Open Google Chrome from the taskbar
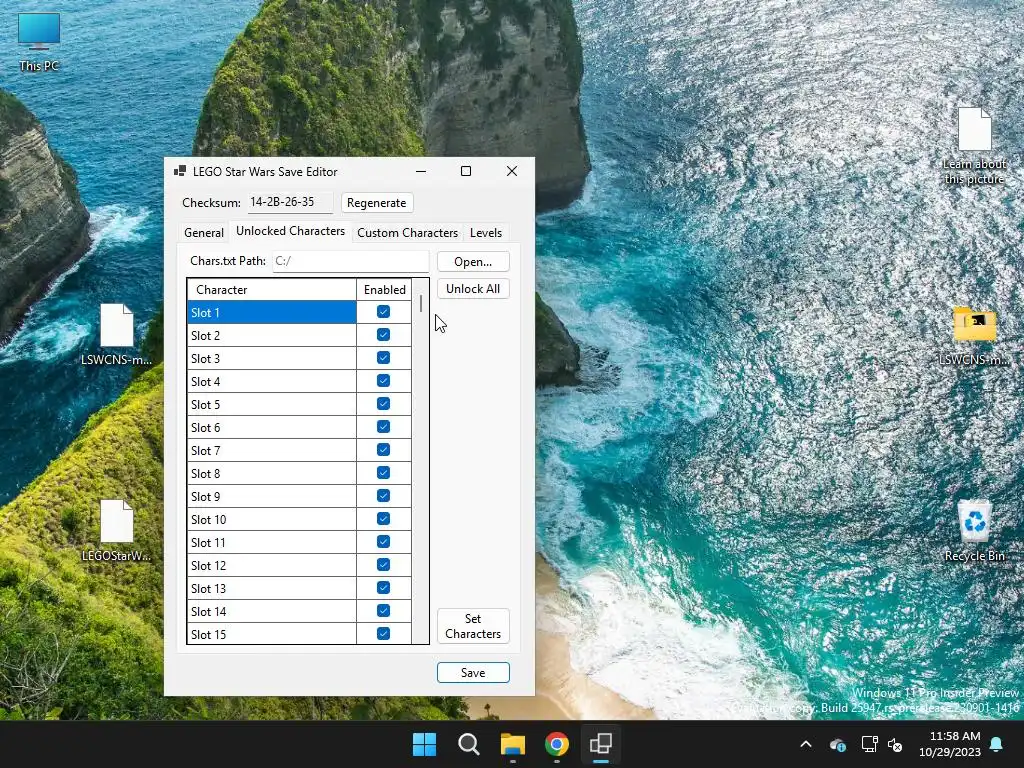This screenshot has width=1024, height=768. coord(556,744)
